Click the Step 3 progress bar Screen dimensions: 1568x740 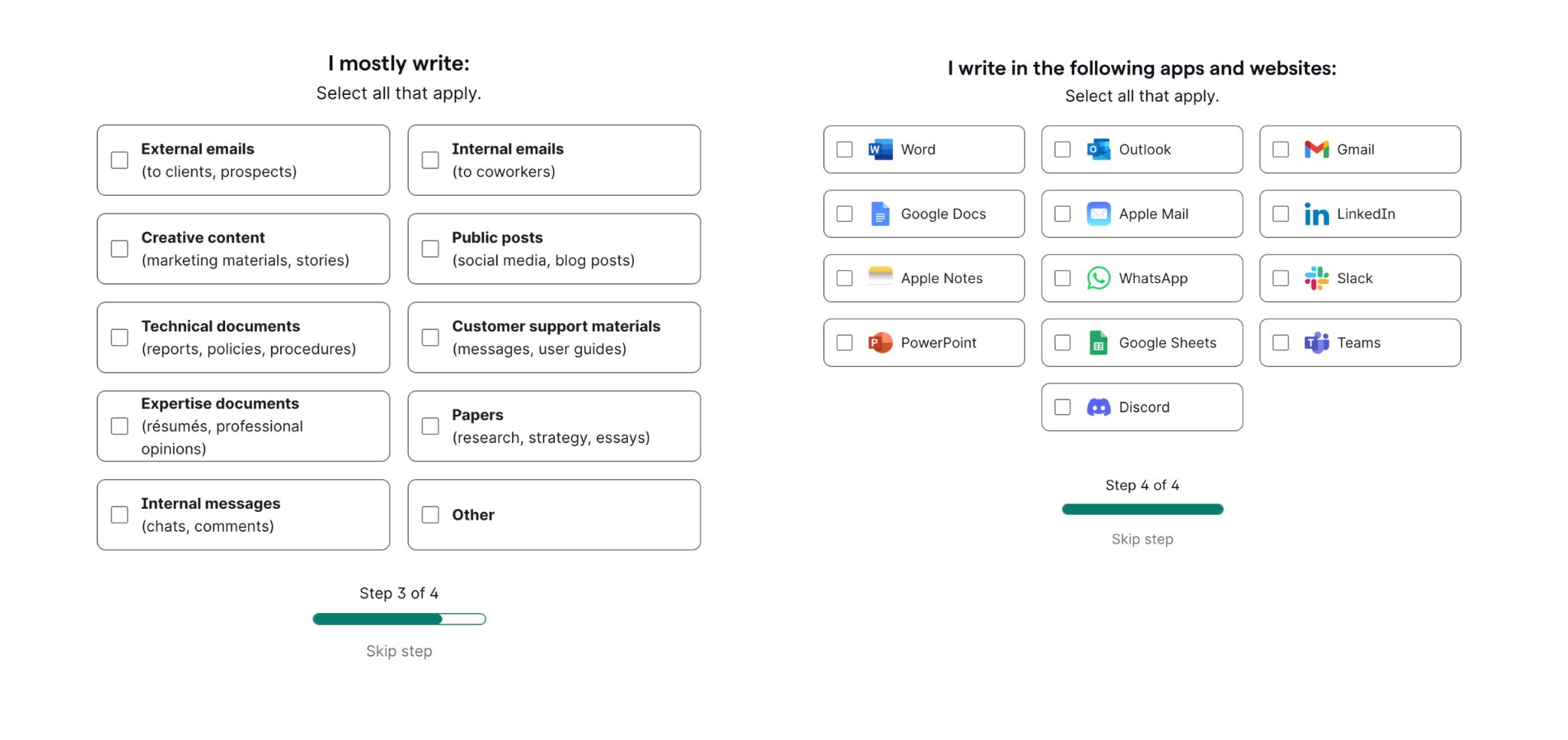coord(399,618)
